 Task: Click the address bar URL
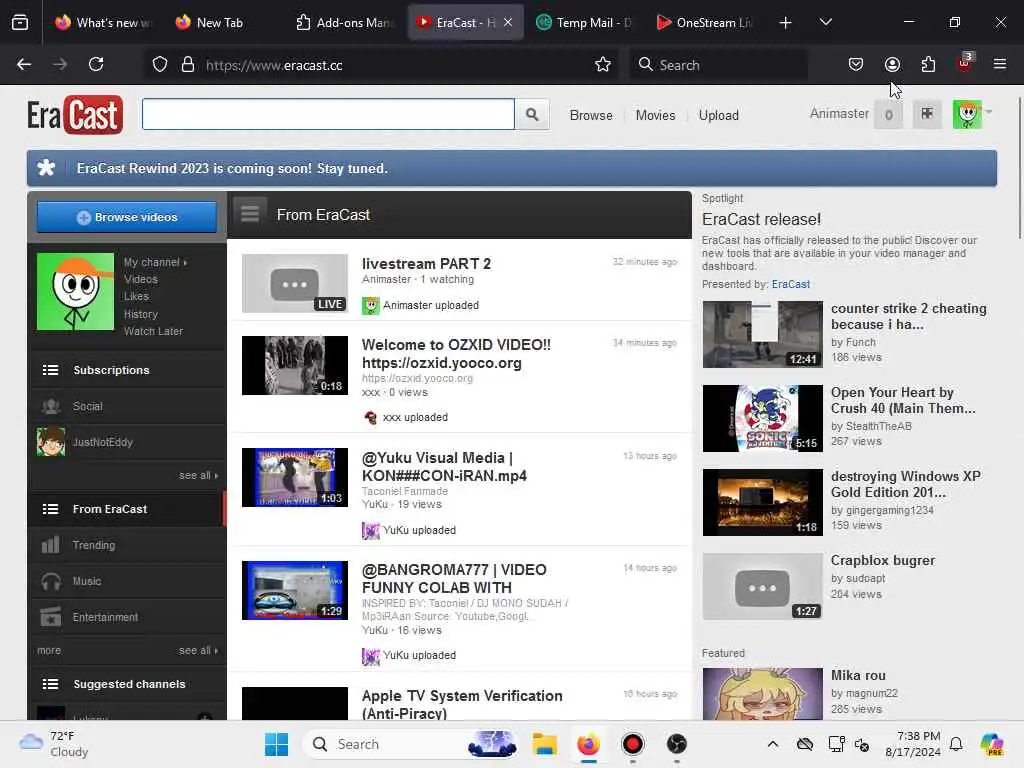[274, 65]
